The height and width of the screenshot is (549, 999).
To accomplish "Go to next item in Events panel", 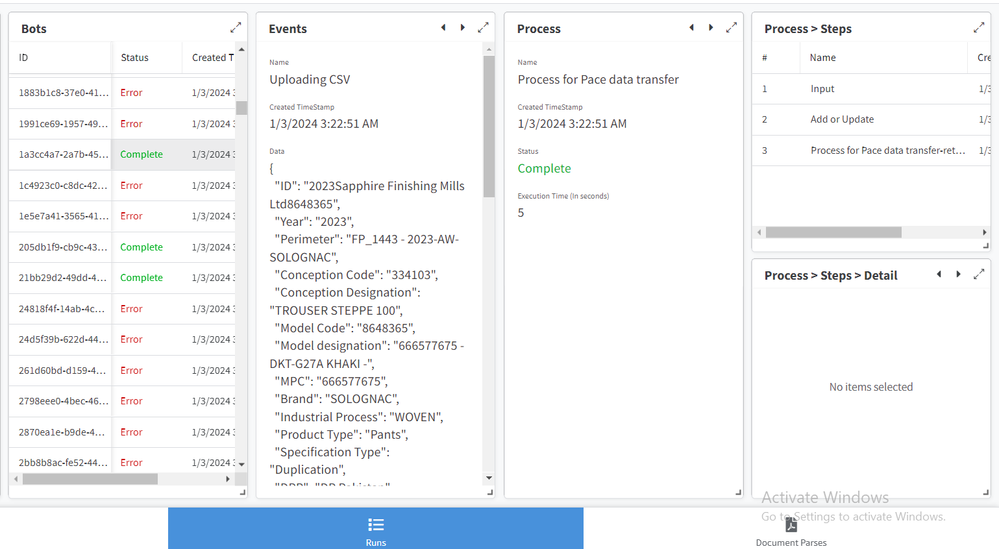I will coord(463,27).
